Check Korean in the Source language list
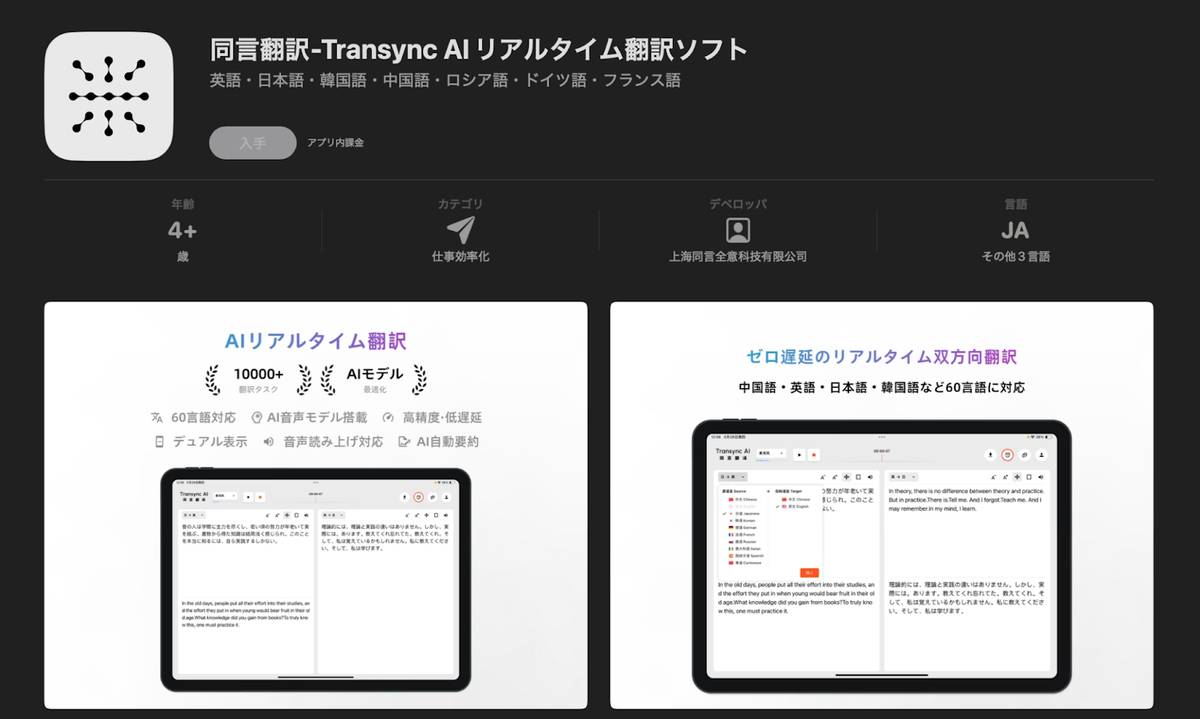This screenshot has width=1200, height=719. (x=747, y=520)
